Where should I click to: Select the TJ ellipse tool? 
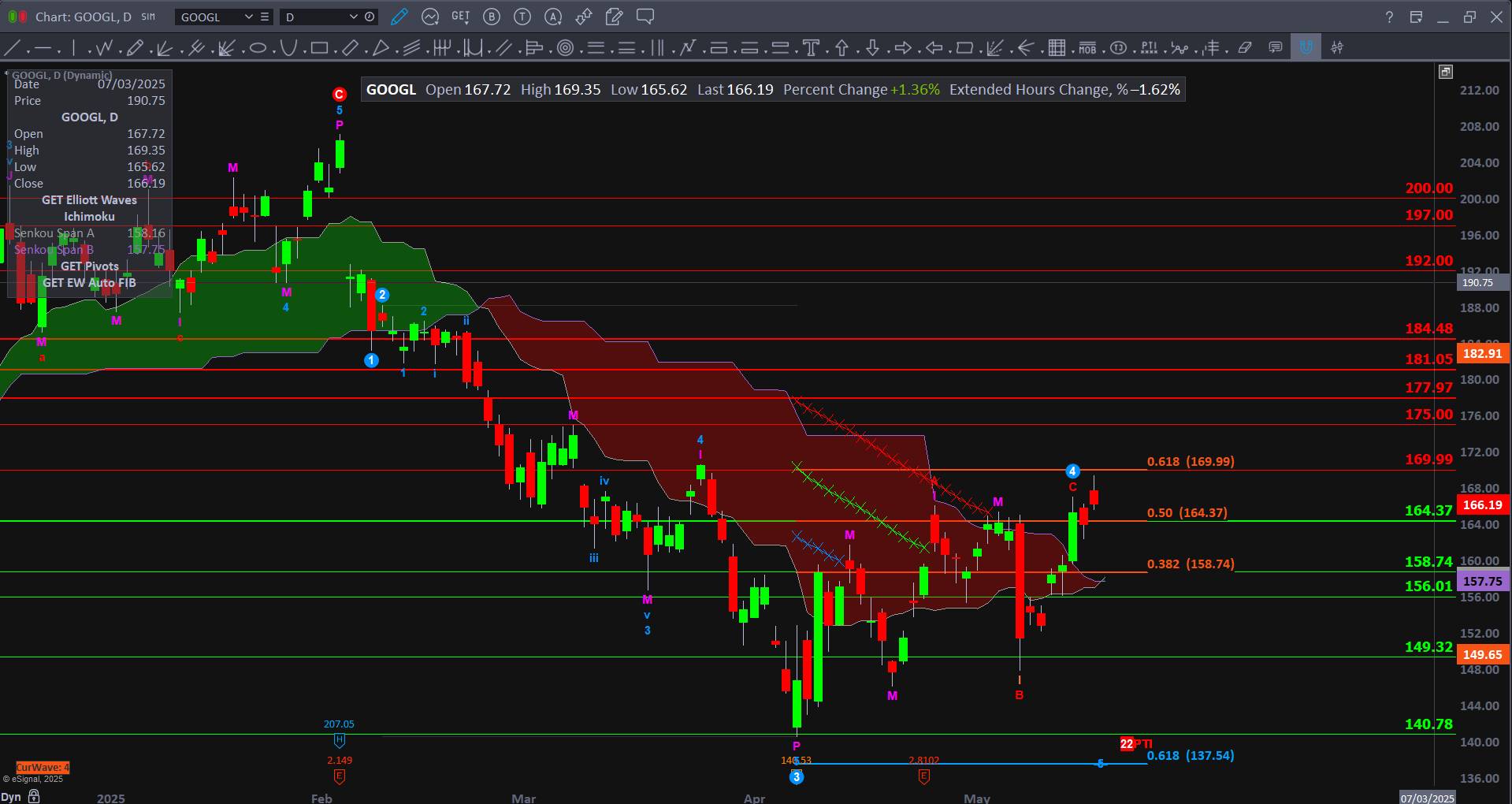pyautogui.click(x=1118, y=48)
